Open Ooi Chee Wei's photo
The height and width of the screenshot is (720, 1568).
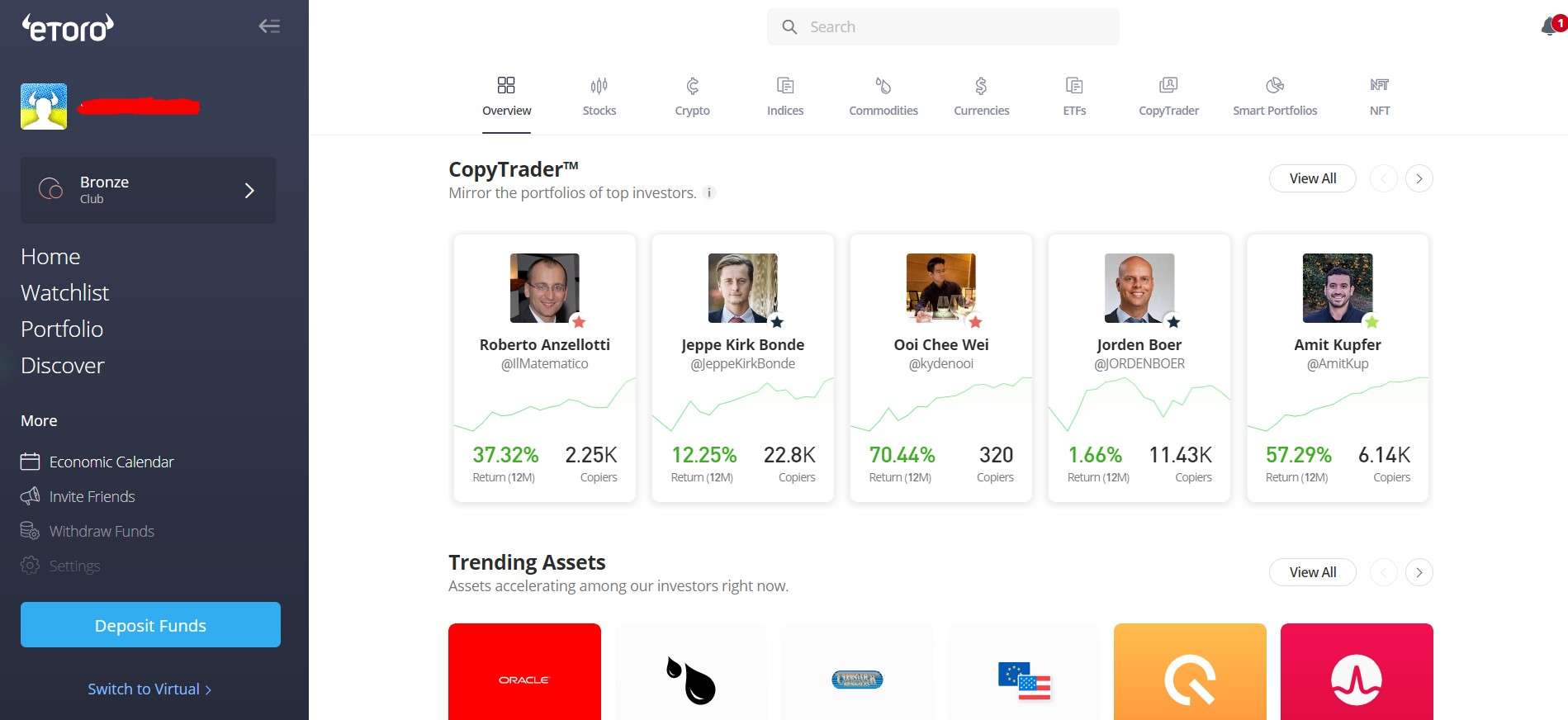pos(941,288)
